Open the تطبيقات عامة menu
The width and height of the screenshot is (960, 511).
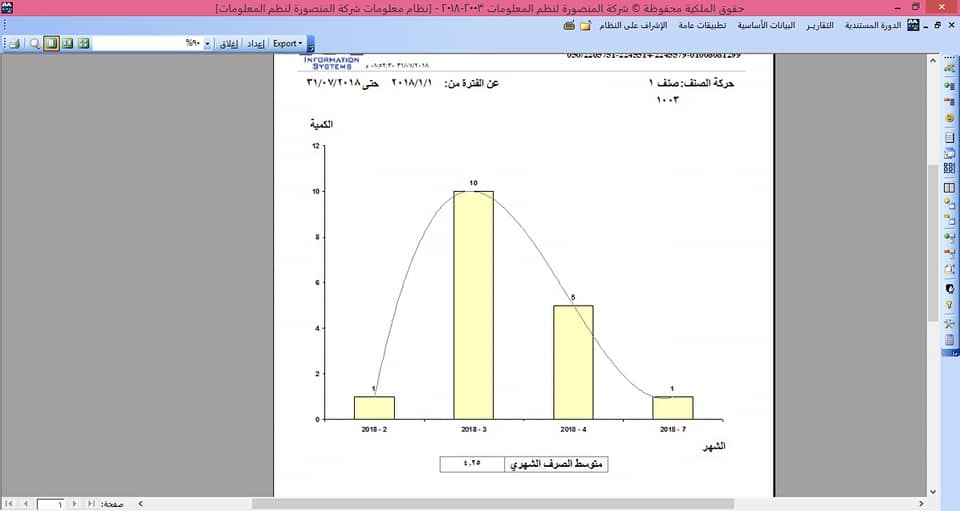point(702,26)
